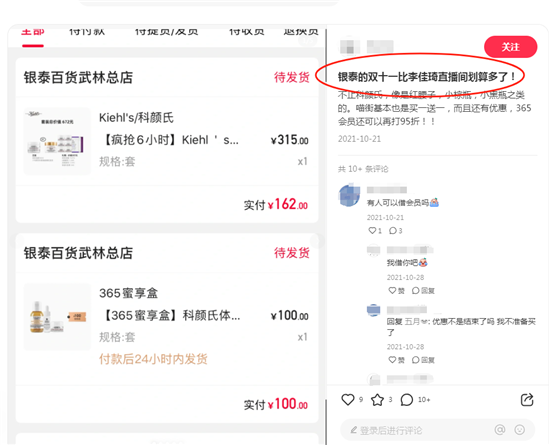Open emoji picker in comment bar
This screenshot has height=445, width=550.
[519, 430]
